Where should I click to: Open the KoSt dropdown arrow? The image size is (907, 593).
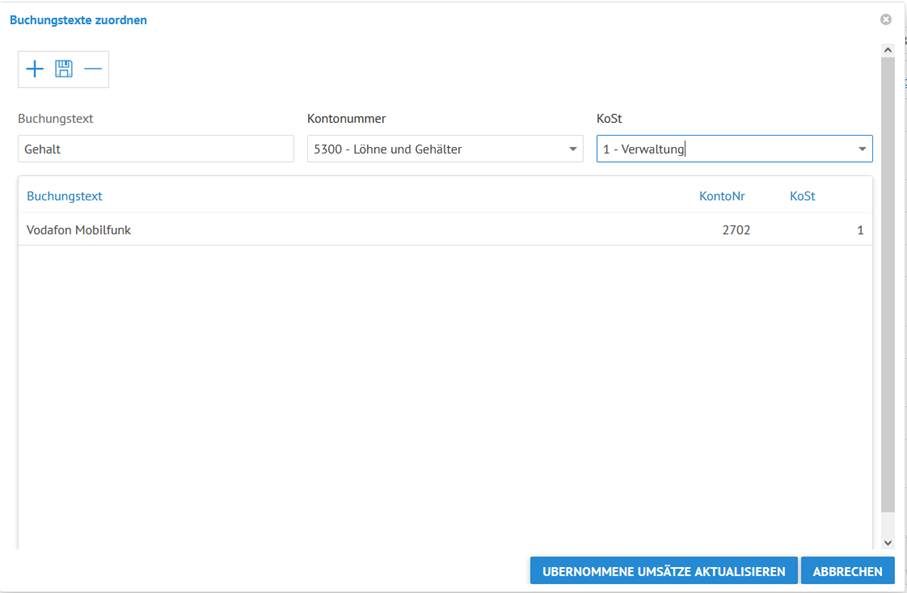[862, 149]
